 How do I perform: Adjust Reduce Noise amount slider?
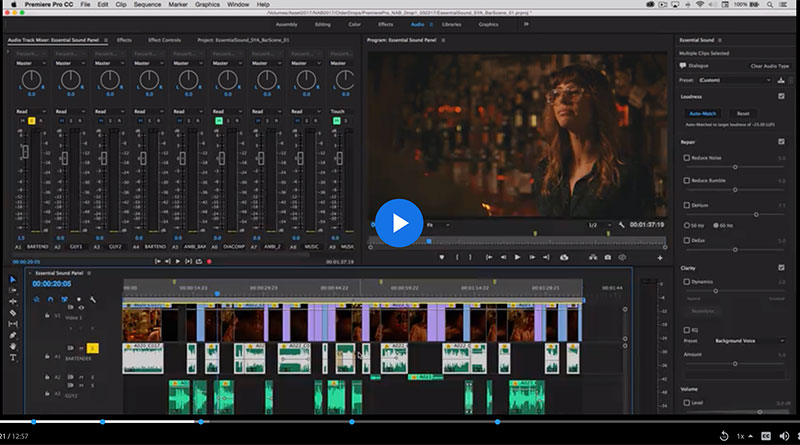tap(735, 167)
